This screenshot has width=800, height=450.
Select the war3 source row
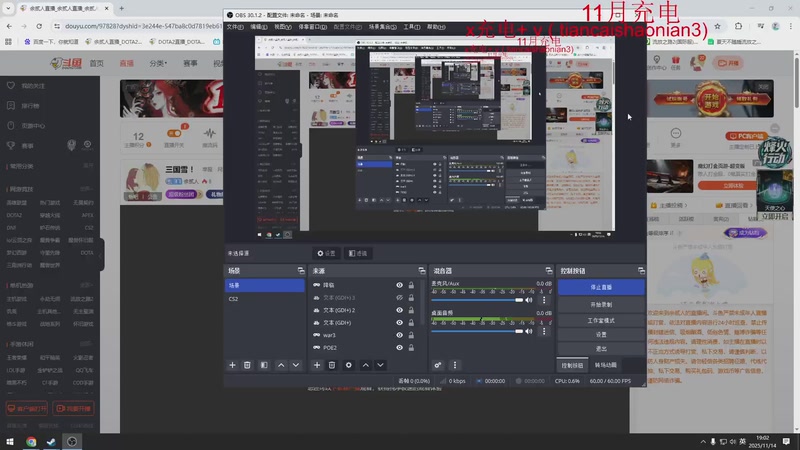[x=367, y=335]
